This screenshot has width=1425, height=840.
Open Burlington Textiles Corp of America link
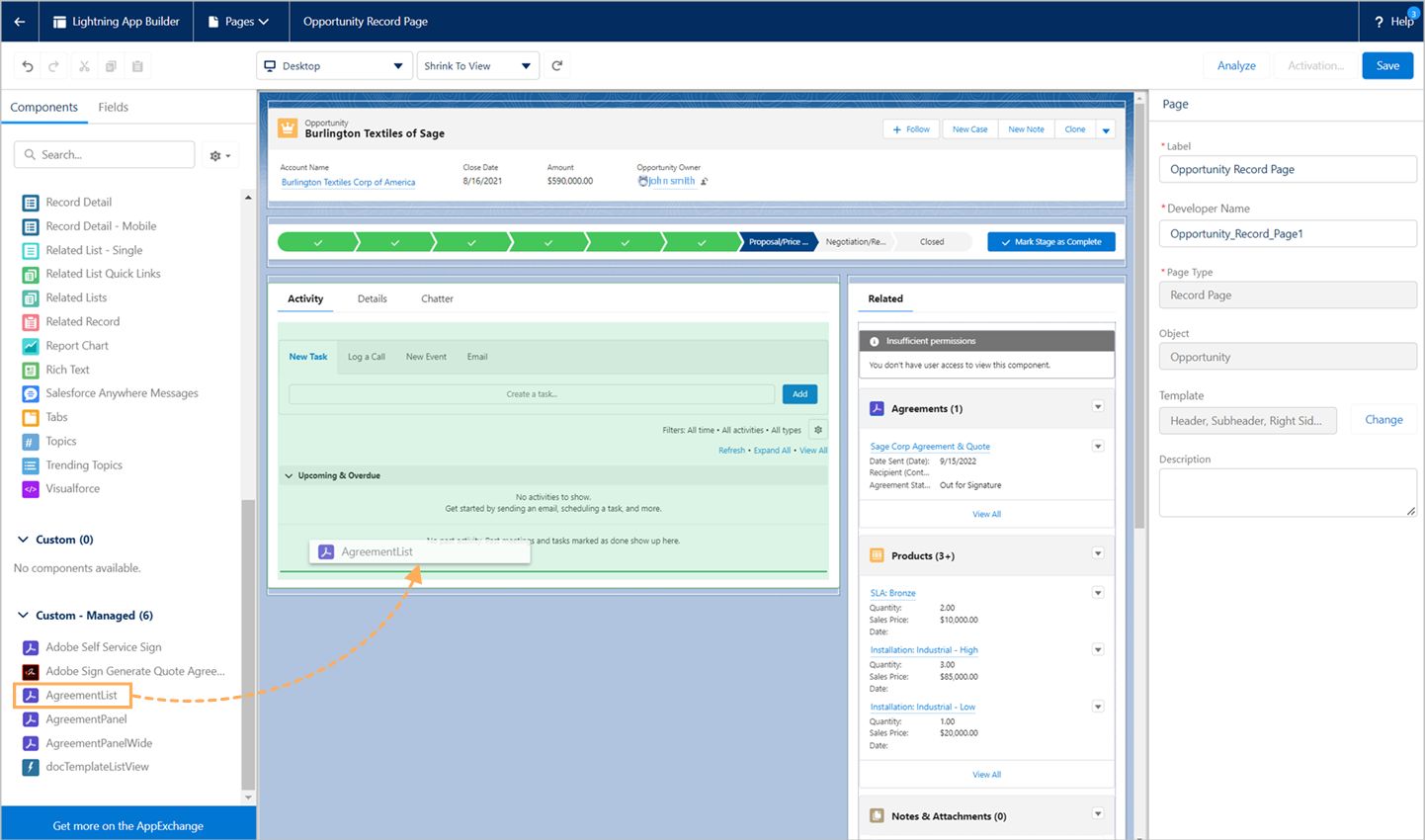[x=348, y=182]
